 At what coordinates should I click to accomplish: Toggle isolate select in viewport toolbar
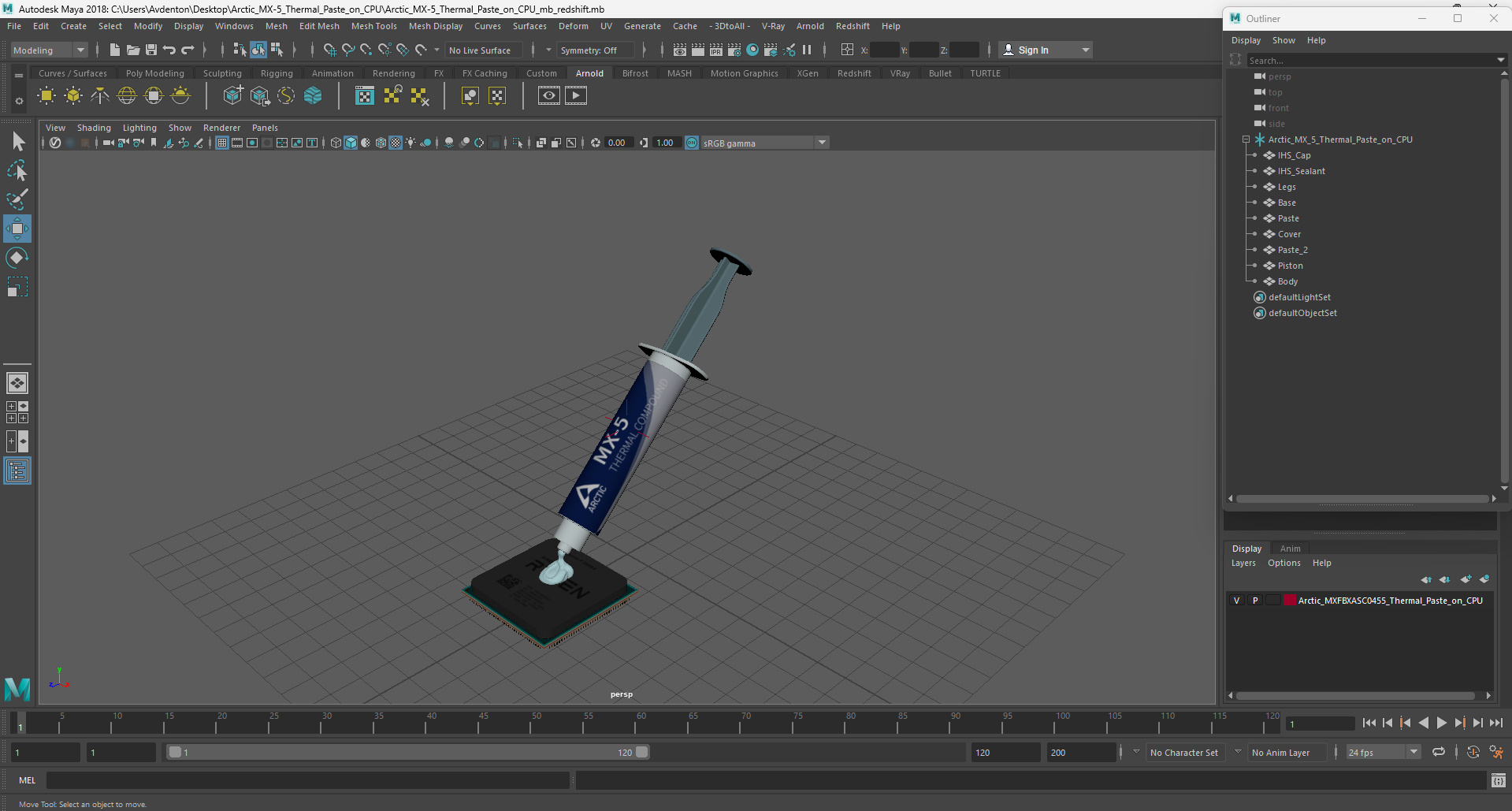coord(518,143)
